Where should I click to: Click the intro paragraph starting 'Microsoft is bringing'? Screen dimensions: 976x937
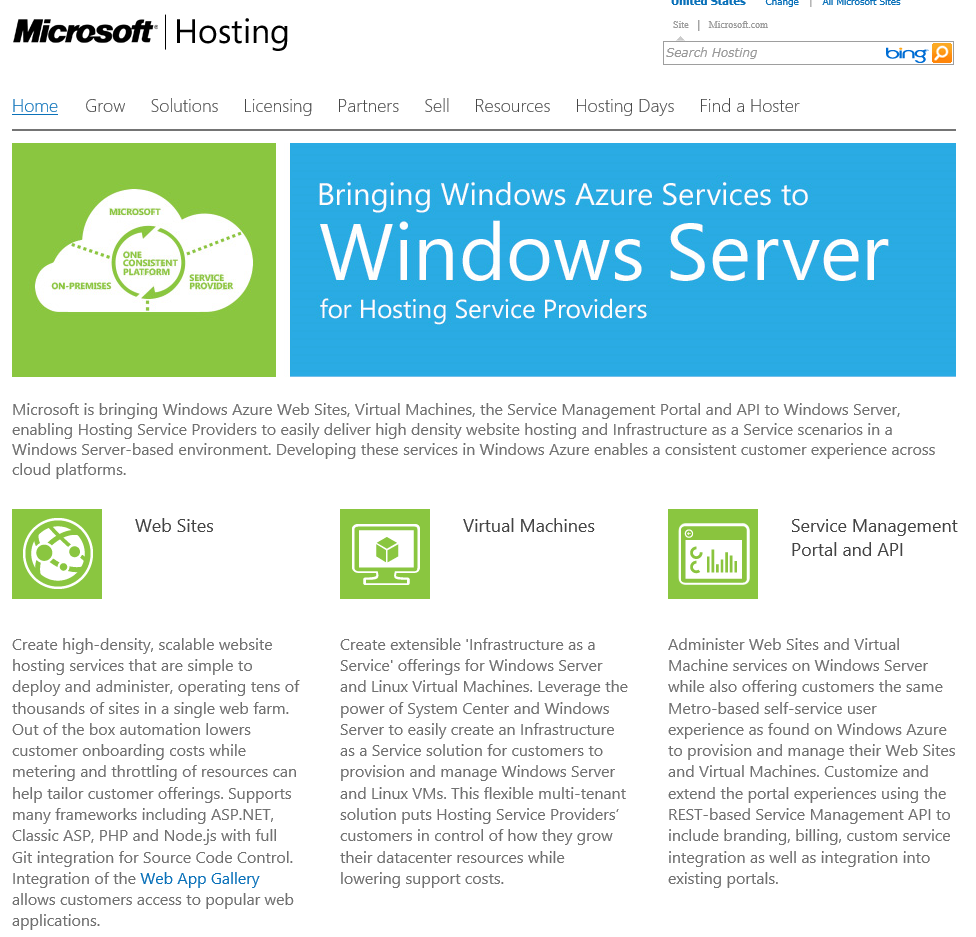pyautogui.click(x=474, y=440)
